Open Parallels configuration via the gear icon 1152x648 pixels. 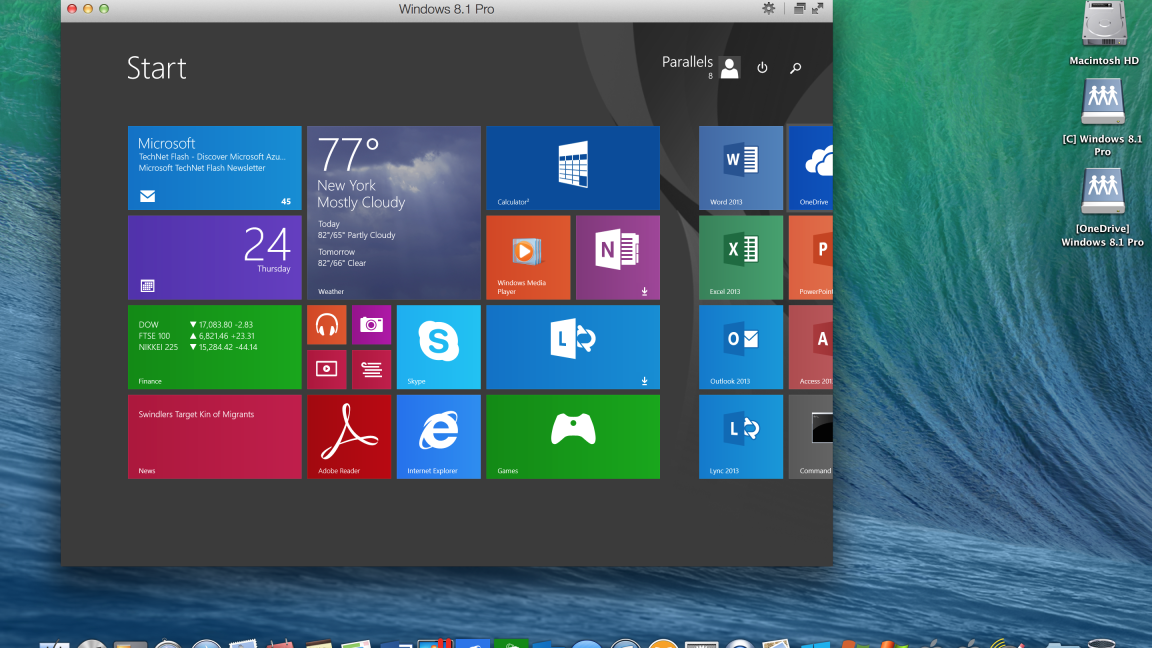click(x=768, y=9)
